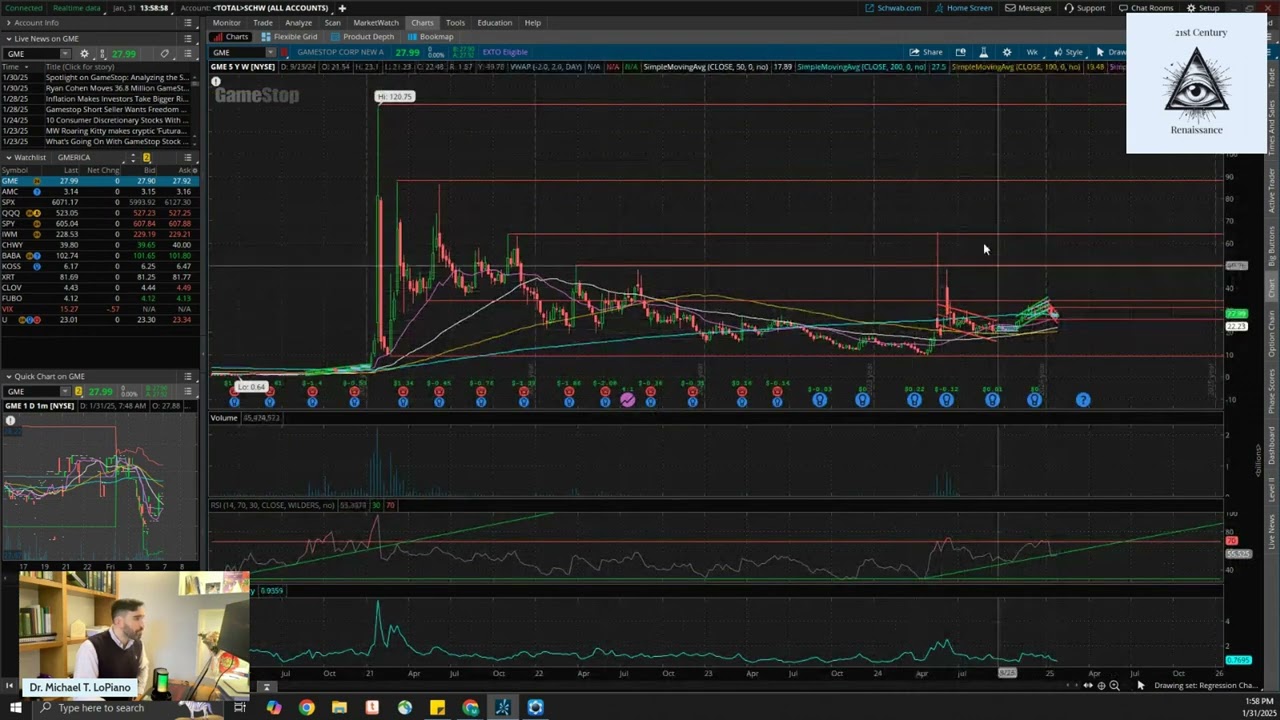1280x720 pixels.
Task: Open the Drawings pointer tool
Action: 1110,52
